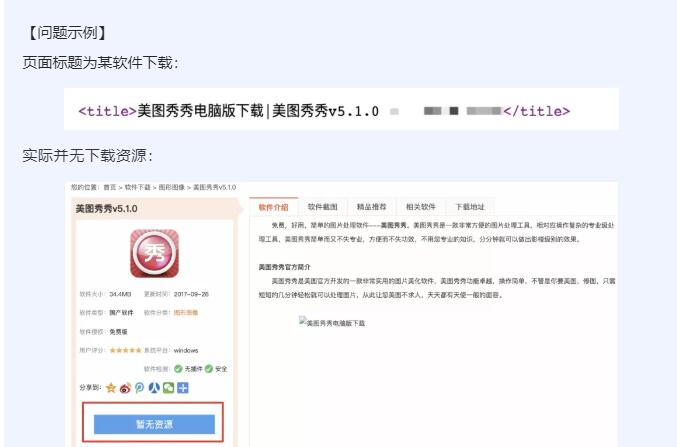Click the 国产软件 type value

click(x=121, y=313)
